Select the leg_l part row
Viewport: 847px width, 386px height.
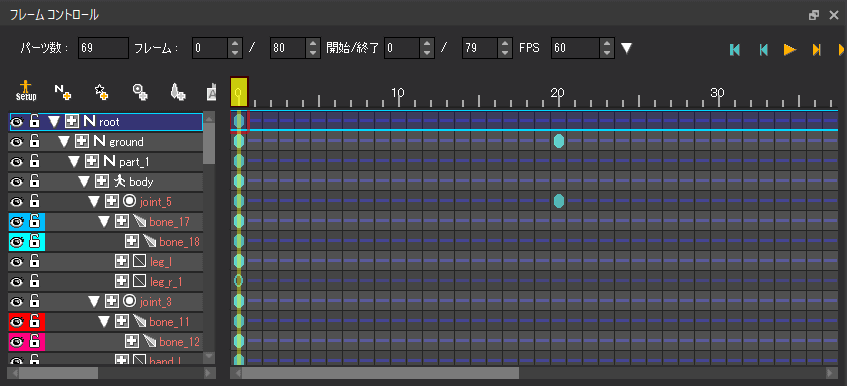[x=106, y=262]
